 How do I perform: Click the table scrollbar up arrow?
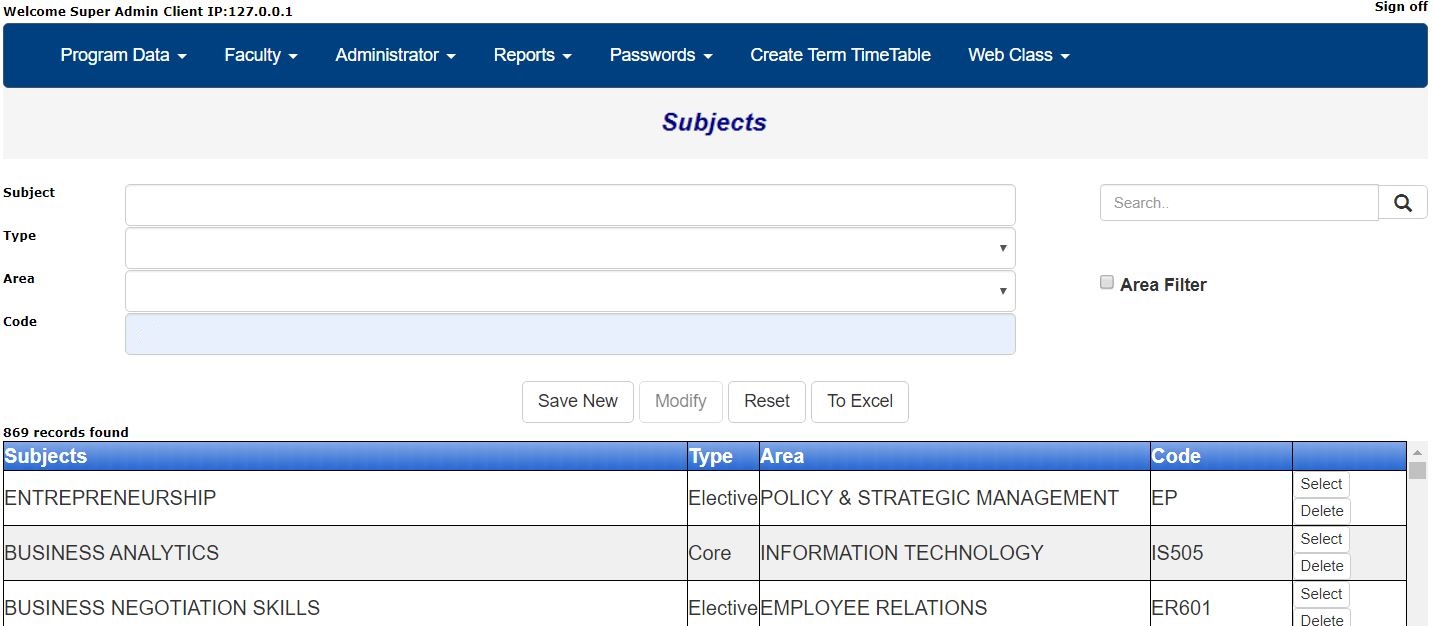1418,452
